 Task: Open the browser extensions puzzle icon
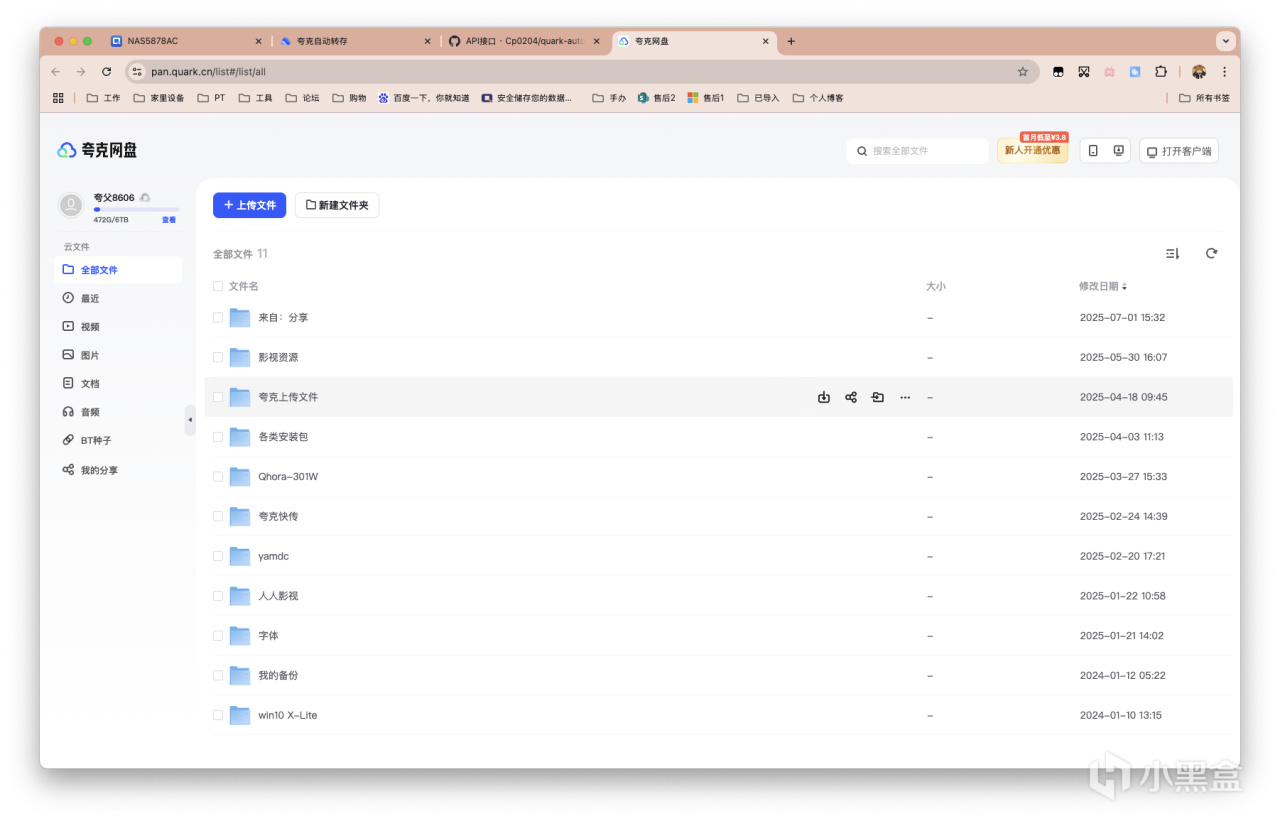(1161, 72)
